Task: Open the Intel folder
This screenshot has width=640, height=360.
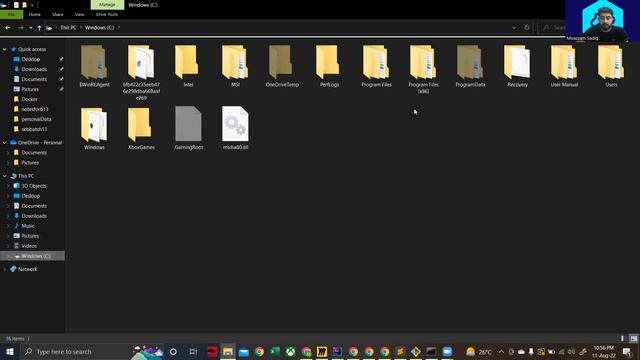Action: [x=188, y=67]
